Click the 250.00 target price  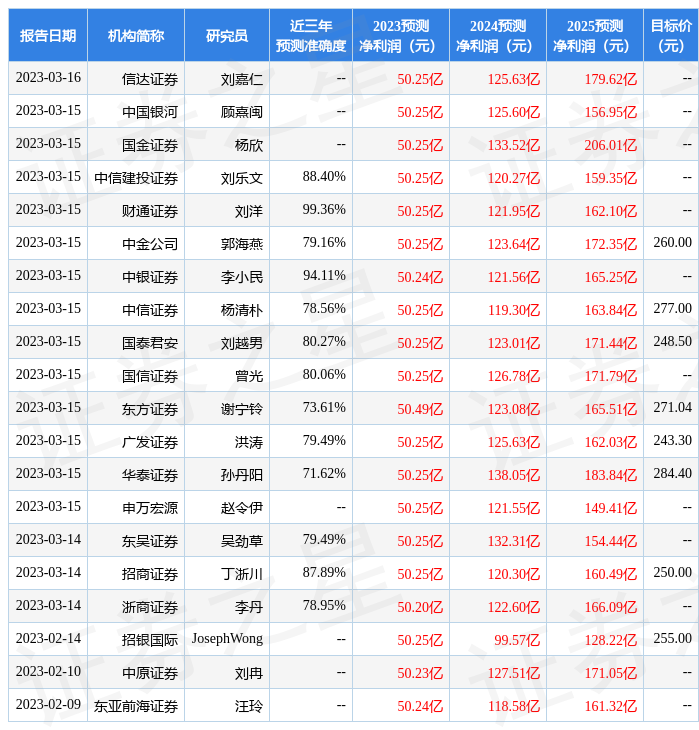(672, 572)
